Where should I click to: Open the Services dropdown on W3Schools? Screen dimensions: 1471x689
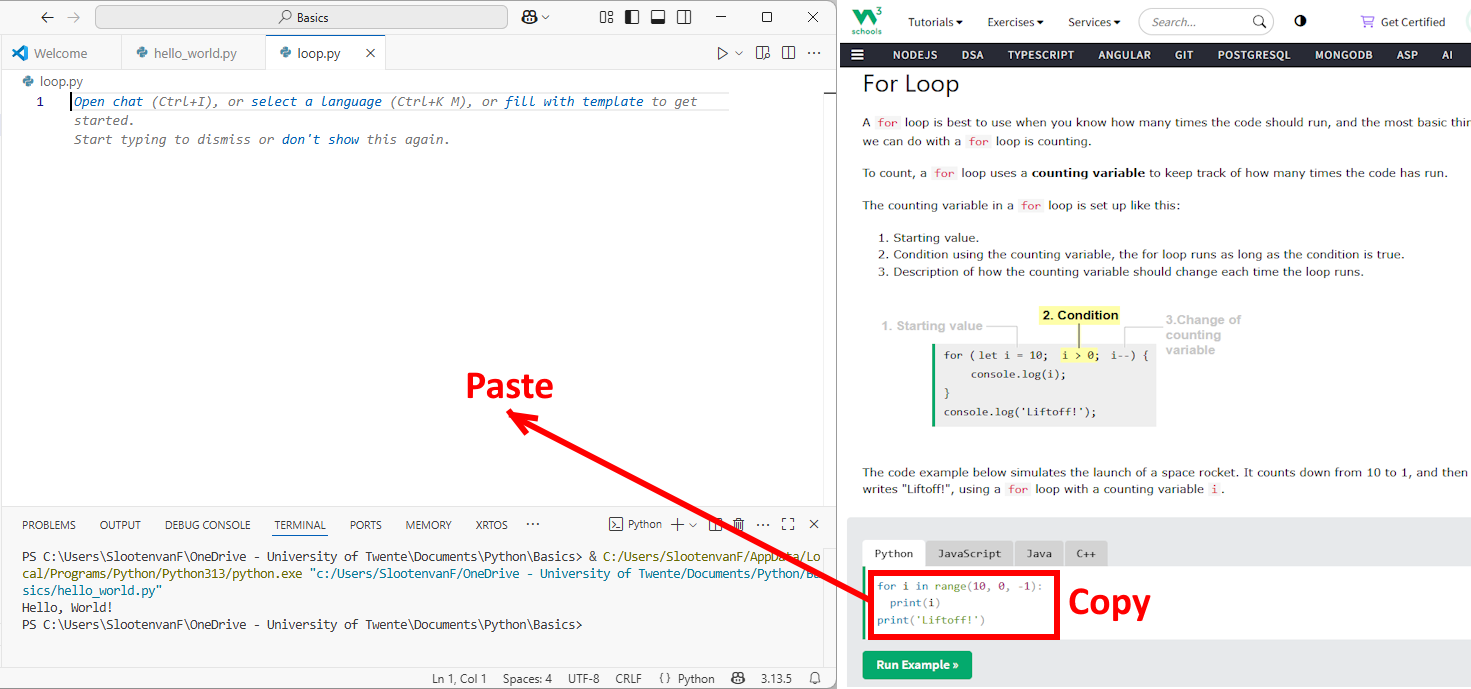pyautogui.click(x=1094, y=22)
